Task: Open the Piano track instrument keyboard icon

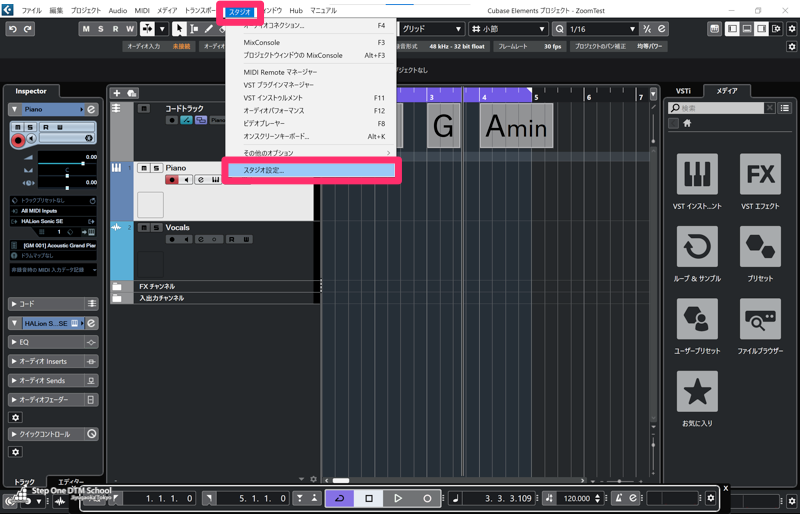Action: 215,180
